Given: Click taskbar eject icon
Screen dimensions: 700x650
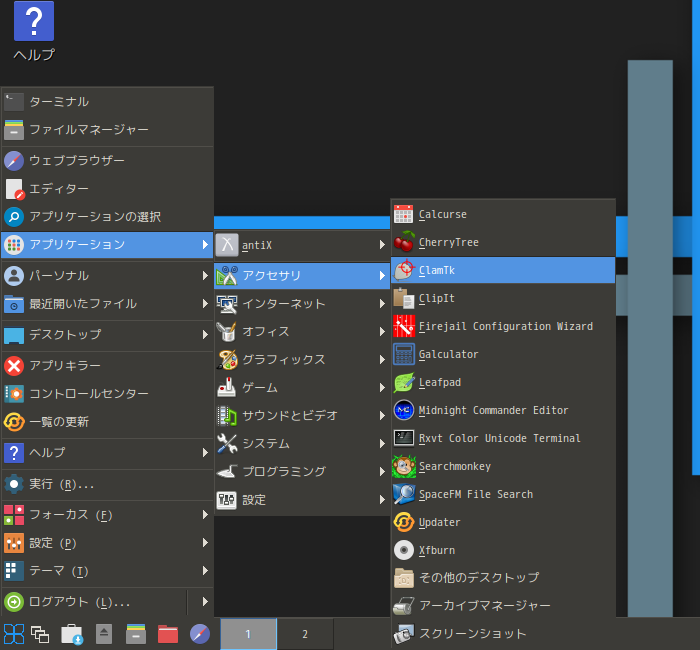Looking at the screenshot, I should 104,634.
